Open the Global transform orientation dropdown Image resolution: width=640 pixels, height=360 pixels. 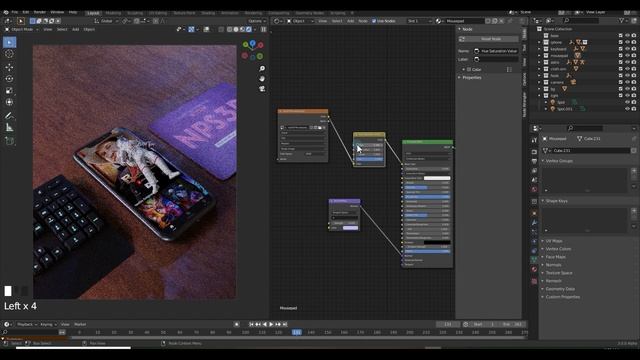pyautogui.click(x=107, y=21)
